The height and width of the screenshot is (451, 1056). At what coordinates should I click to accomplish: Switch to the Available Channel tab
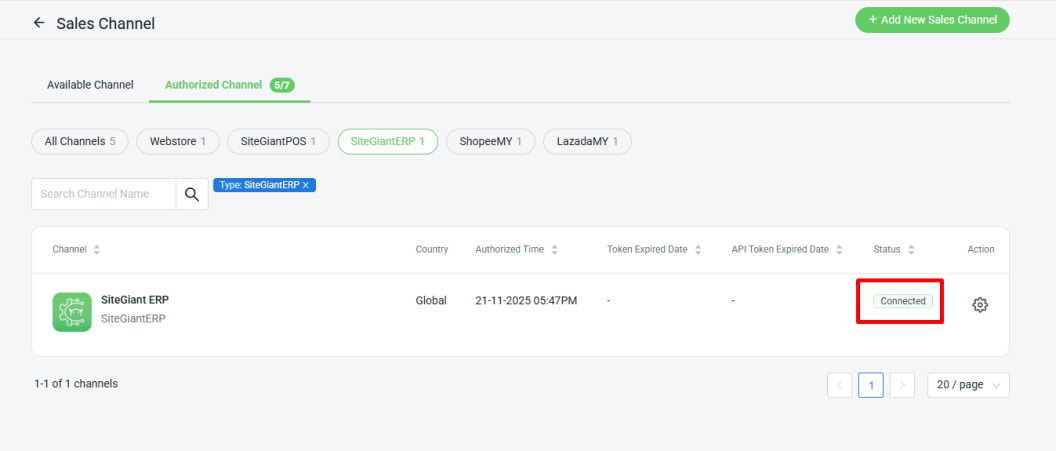tap(90, 85)
